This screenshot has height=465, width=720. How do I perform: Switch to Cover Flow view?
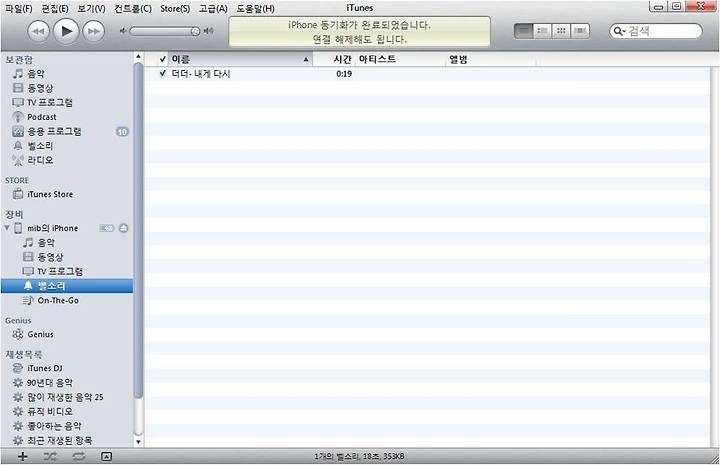tap(580, 31)
